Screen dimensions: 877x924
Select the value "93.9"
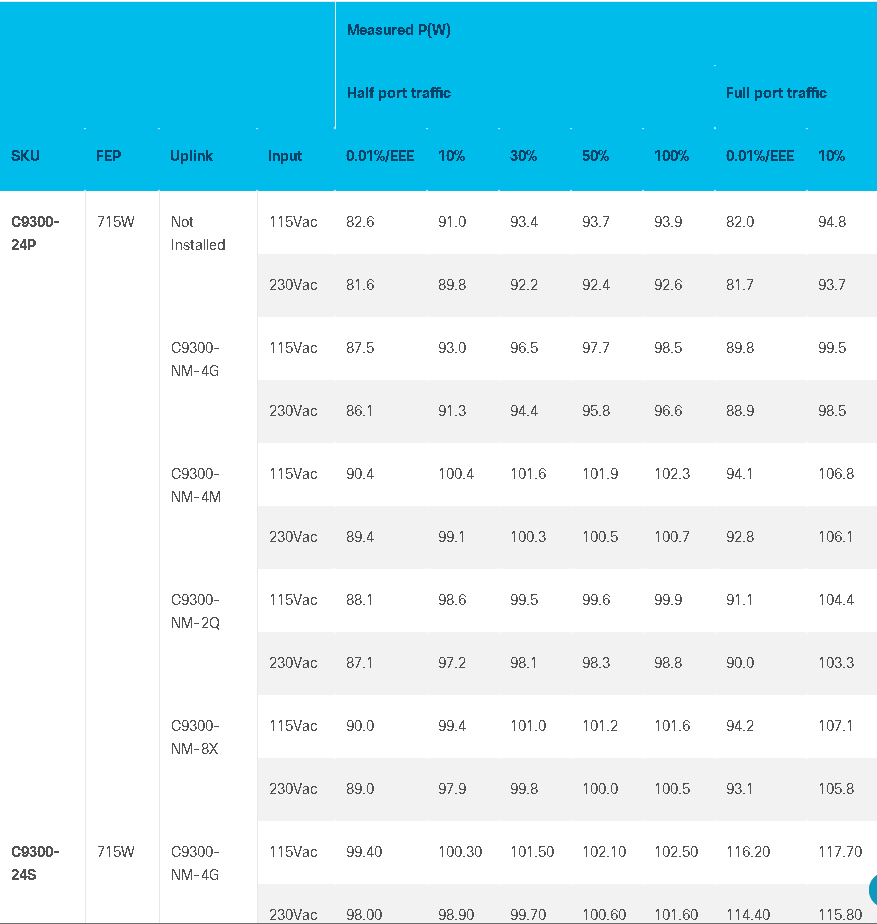[x=668, y=222]
